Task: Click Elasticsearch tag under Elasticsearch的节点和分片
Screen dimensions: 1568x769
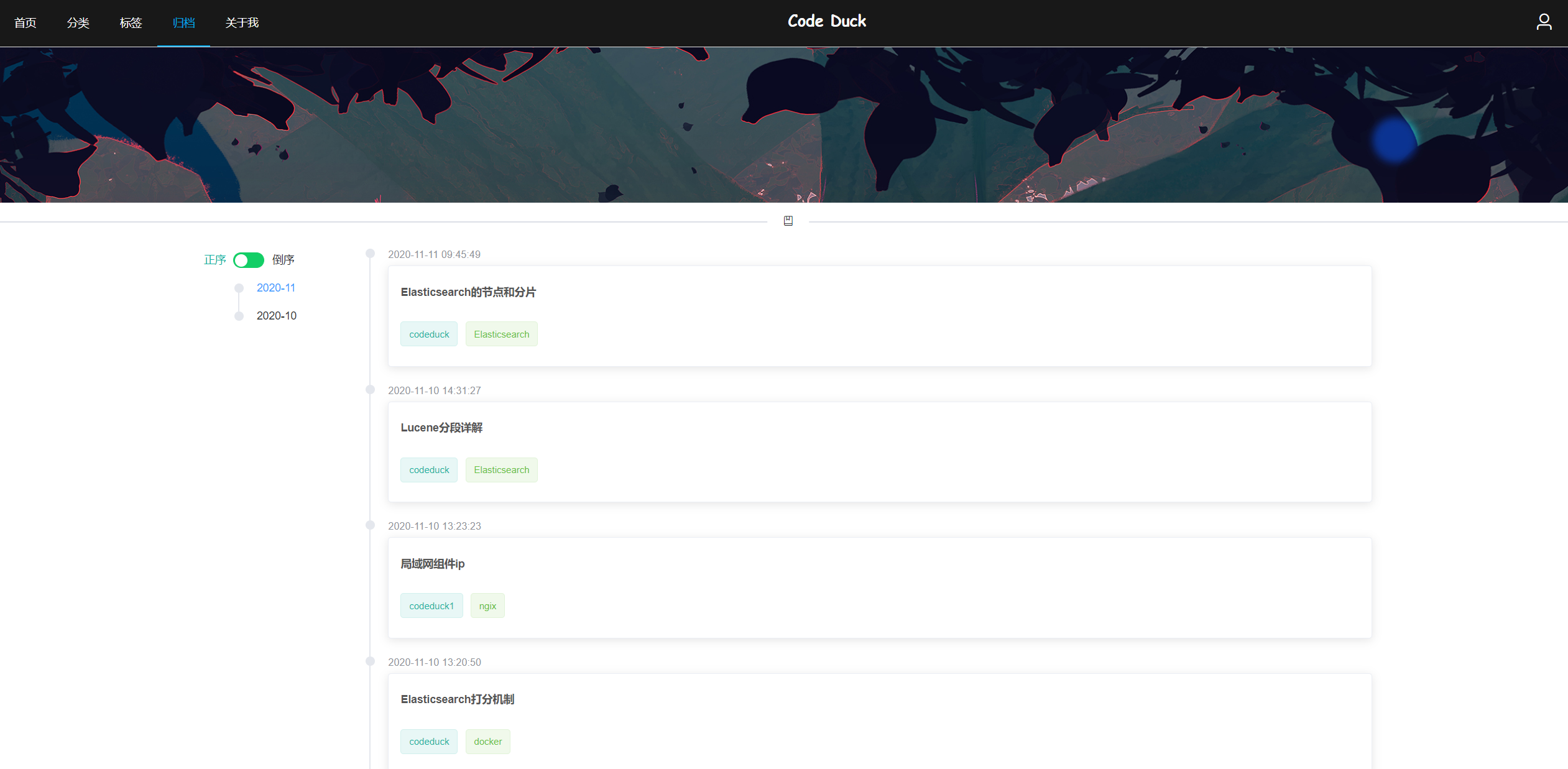Action: tap(502, 334)
